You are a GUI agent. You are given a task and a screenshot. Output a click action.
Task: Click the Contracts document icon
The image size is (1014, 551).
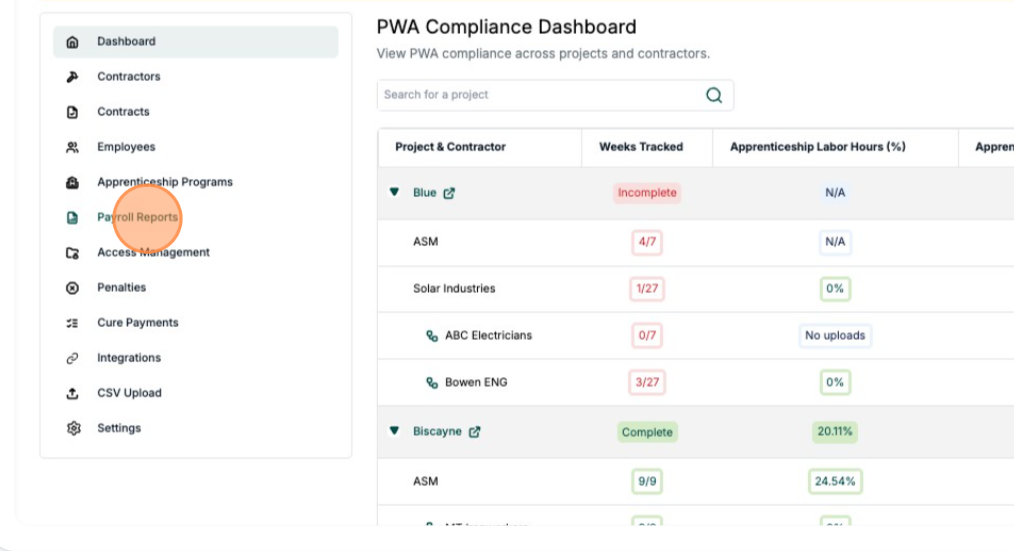click(x=71, y=112)
